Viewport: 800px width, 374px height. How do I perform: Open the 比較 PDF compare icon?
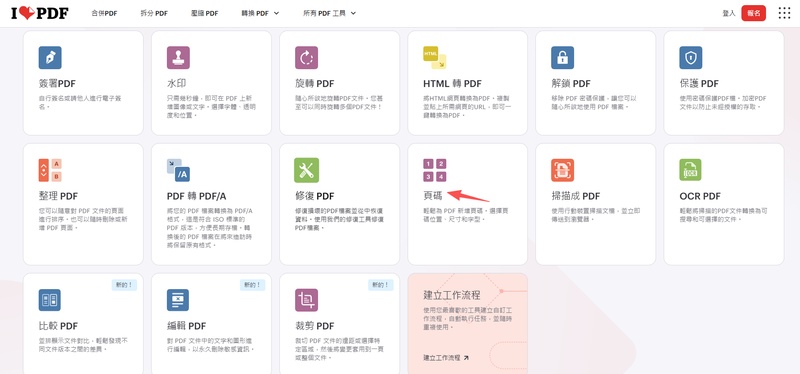pos(50,300)
